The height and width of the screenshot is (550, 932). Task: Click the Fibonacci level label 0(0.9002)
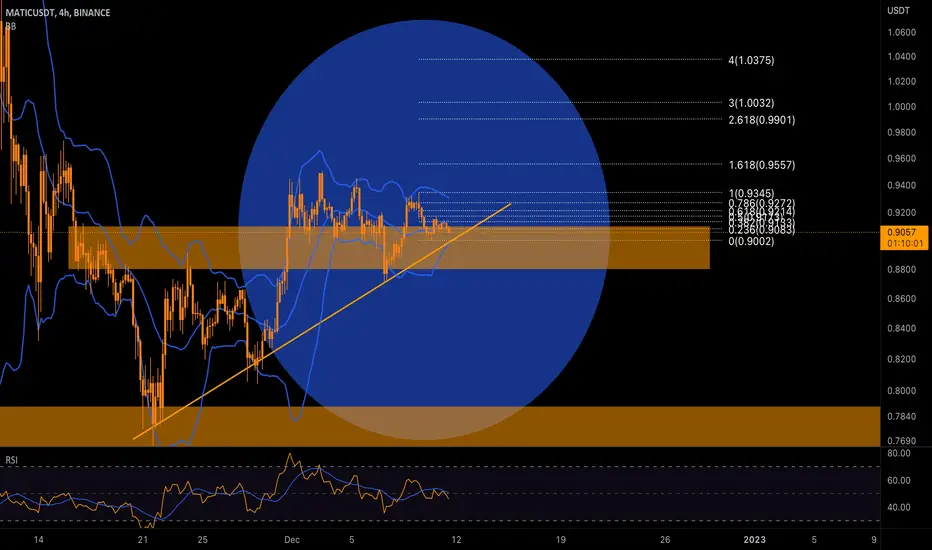click(x=751, y=241)
